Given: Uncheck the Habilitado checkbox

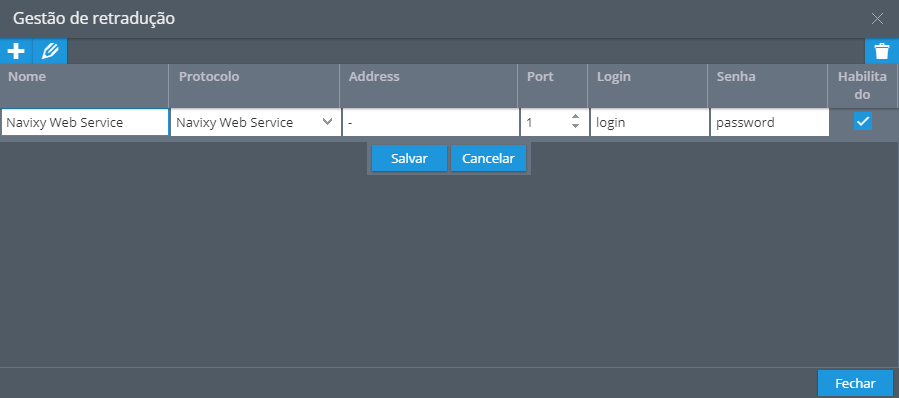Looking at the screenshot, I should click(x=863, y=121).
